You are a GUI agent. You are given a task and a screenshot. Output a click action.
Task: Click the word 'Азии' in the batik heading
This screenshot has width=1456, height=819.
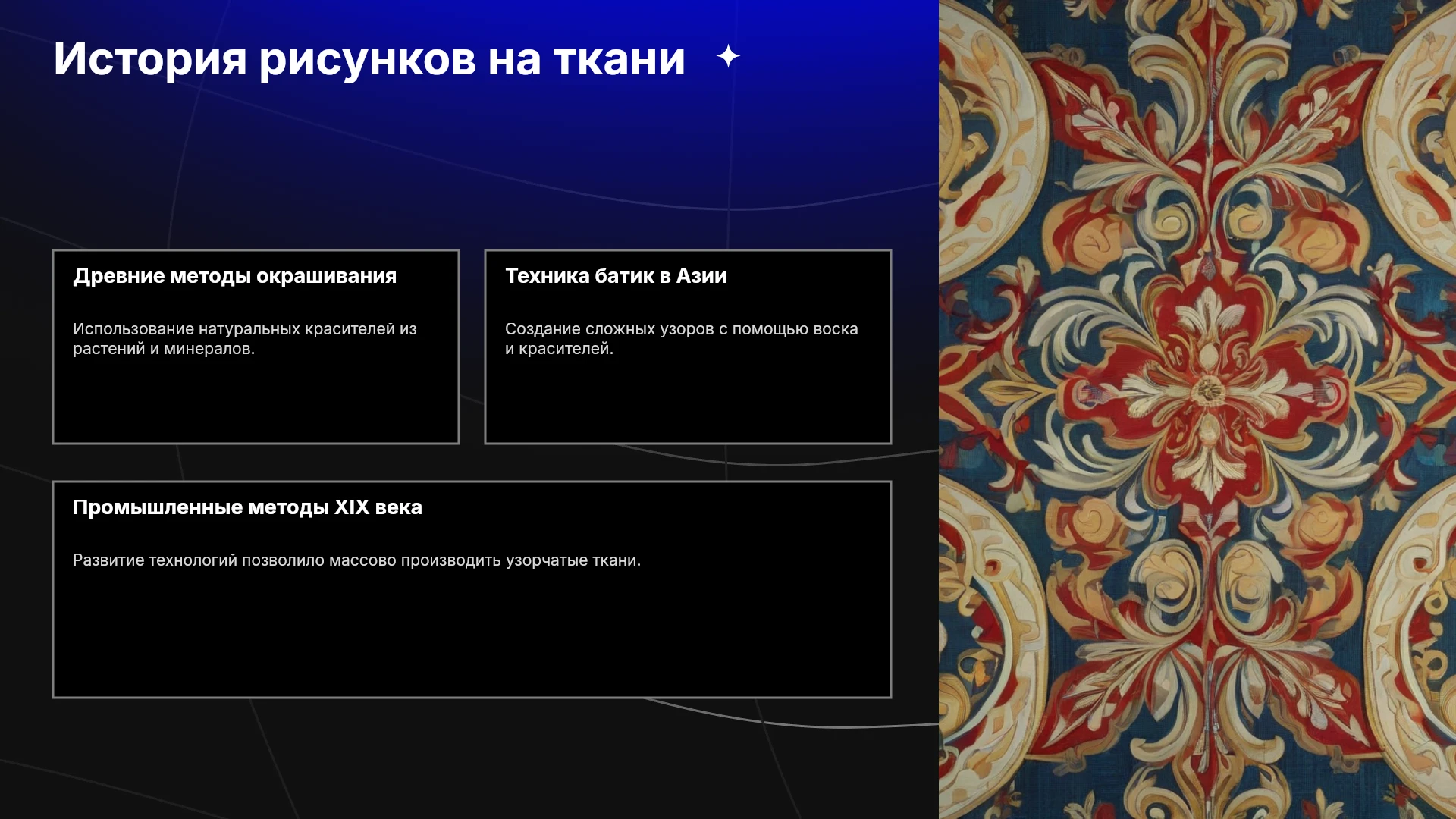point(701,276)
